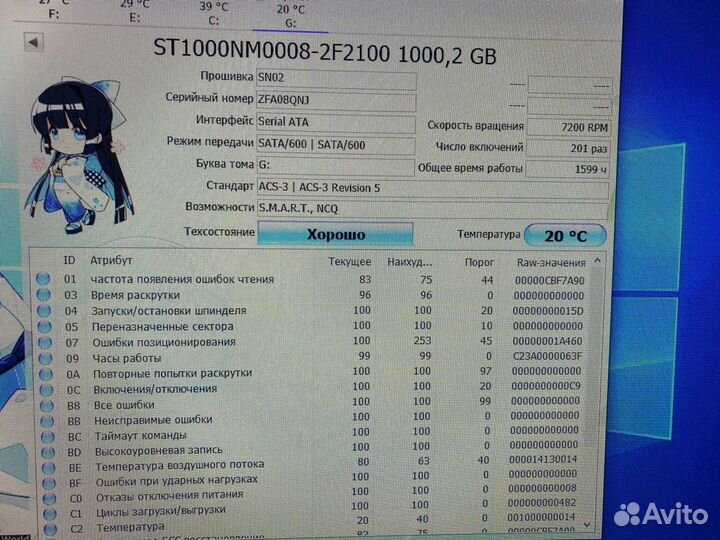Select row Повторные попытки раскрутки

(x=312, y=372)
